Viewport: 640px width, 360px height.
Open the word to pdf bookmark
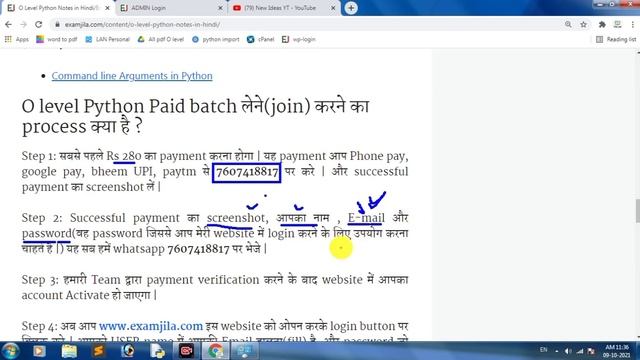57,39
